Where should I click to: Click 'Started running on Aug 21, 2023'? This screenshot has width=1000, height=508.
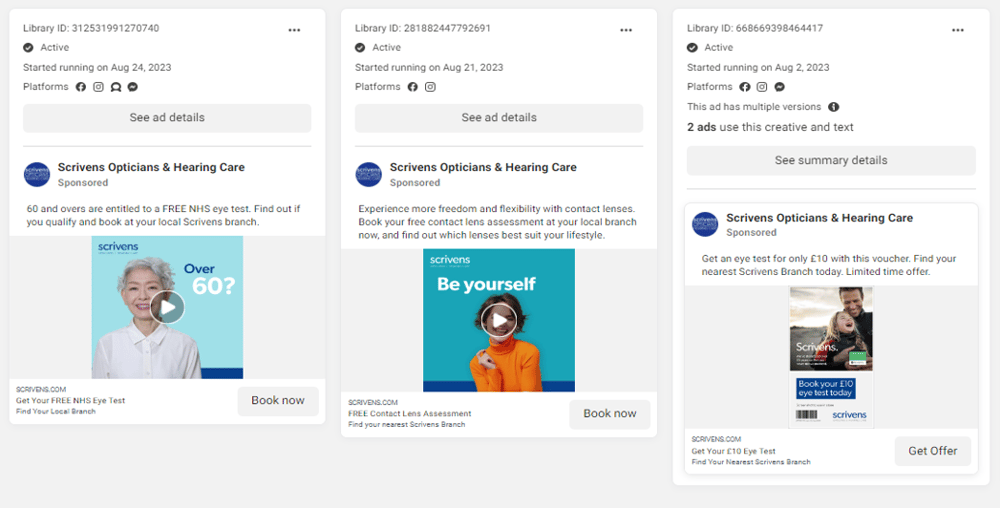point(429,68)
